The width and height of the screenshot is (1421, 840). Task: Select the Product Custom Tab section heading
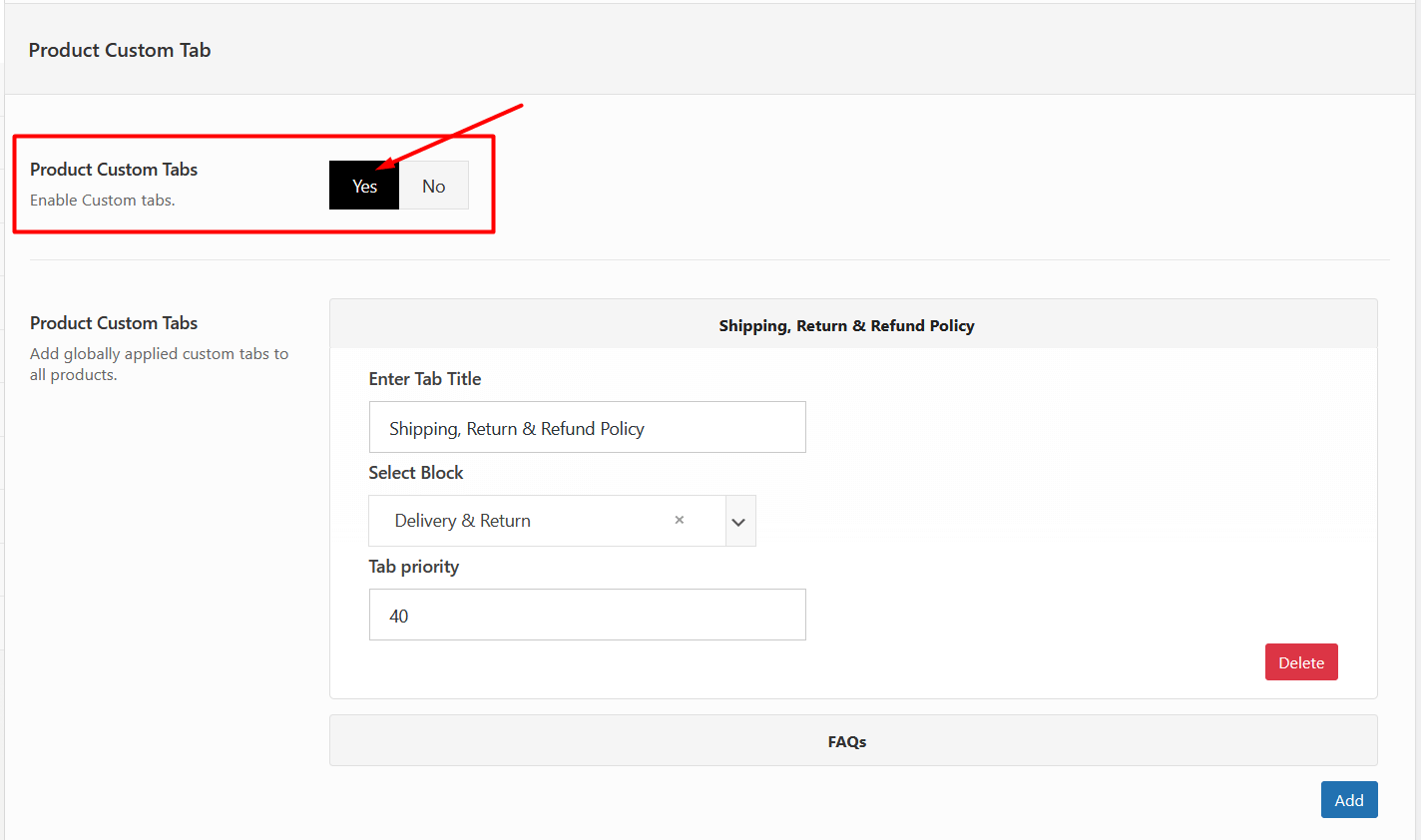(x=120, y=50)
